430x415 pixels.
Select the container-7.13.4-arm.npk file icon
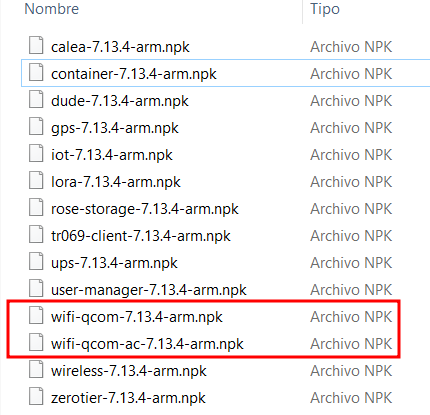click(x=36, y=72)
